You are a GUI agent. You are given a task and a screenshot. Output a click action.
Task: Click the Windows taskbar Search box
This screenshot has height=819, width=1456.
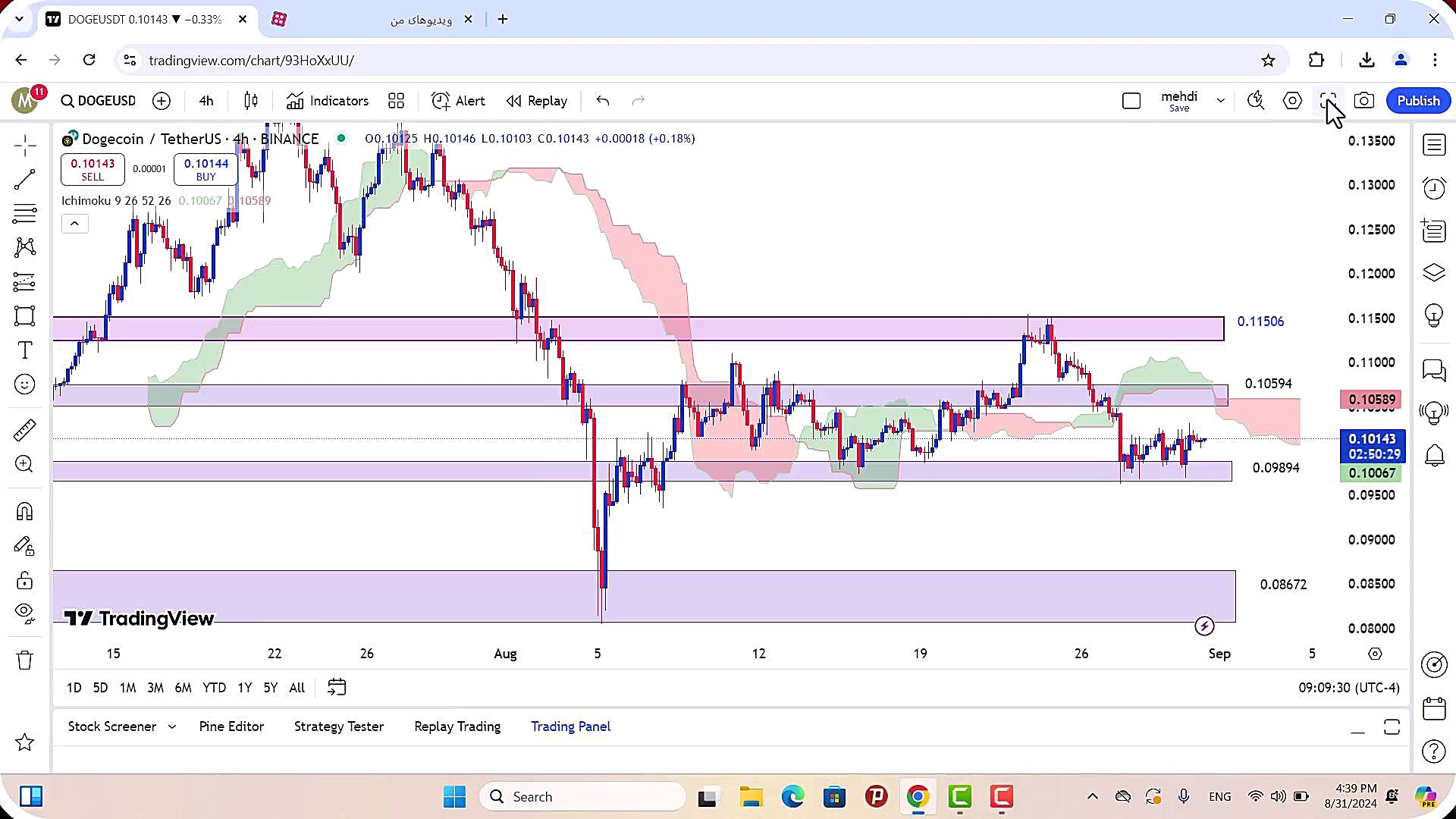pos(582,796)
